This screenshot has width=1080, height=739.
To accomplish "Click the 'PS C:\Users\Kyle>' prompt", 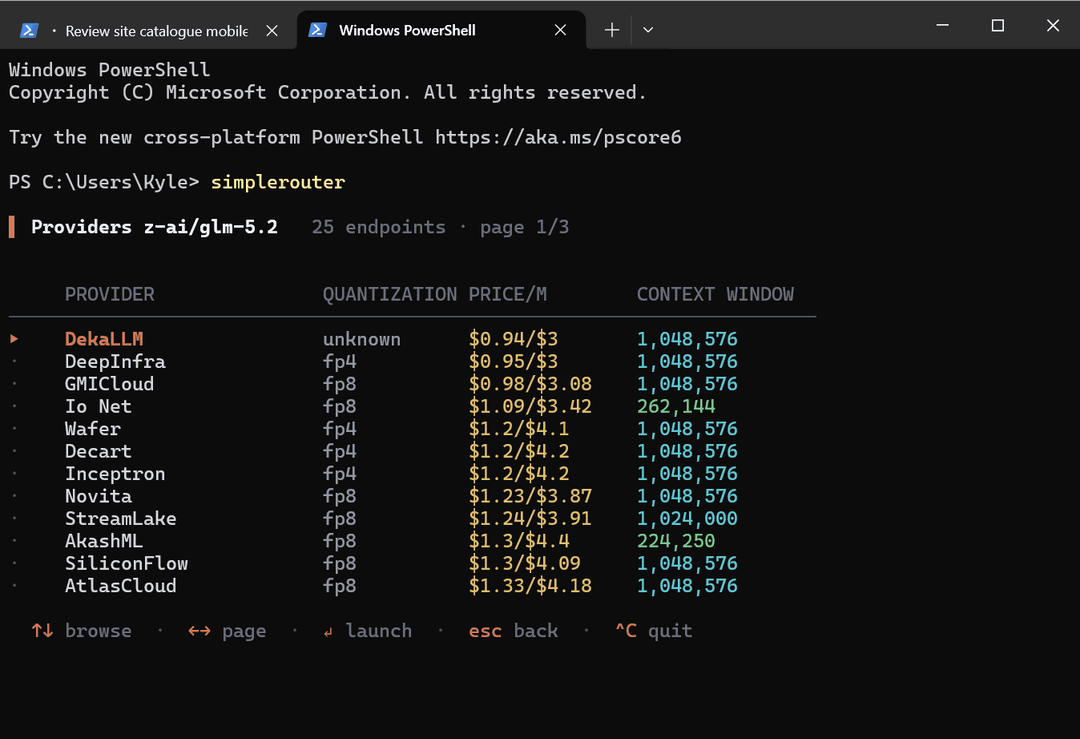I will click(x=104, y=182).
